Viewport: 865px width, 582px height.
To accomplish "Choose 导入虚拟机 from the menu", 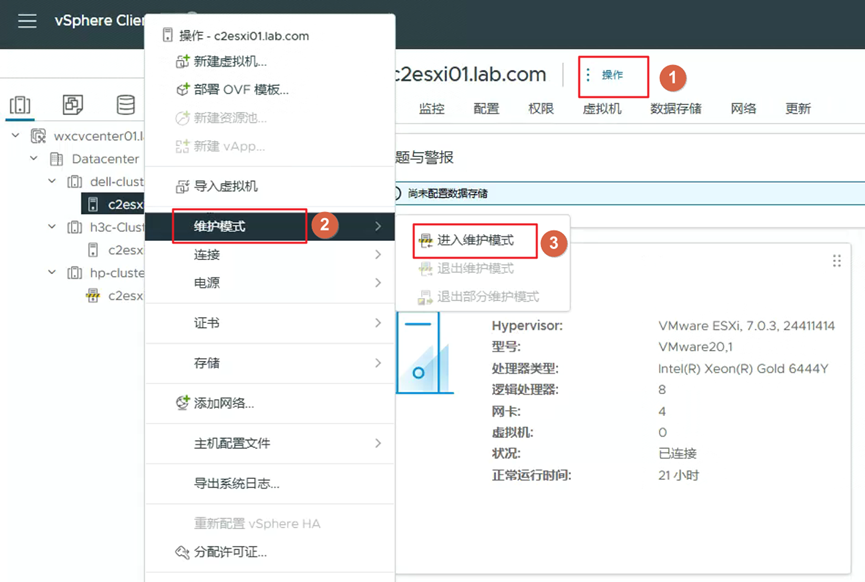I will [x=270, y=186].
